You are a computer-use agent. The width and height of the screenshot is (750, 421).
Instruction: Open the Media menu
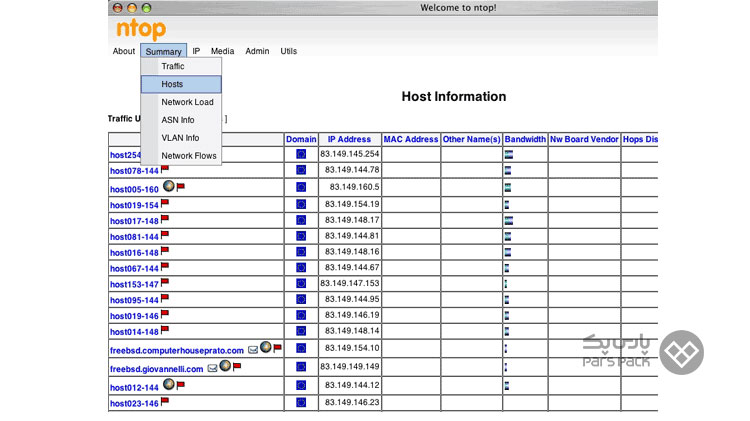point(222,51)
